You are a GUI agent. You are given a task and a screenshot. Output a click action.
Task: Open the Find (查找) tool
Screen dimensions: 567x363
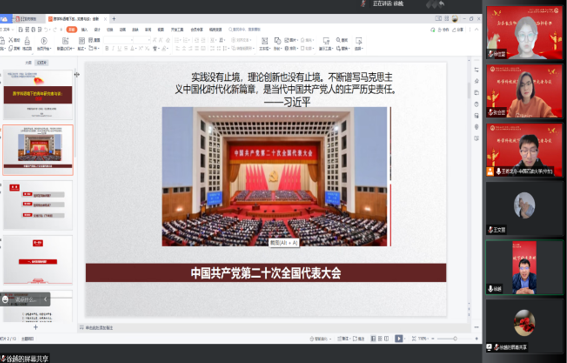(342, 40)
